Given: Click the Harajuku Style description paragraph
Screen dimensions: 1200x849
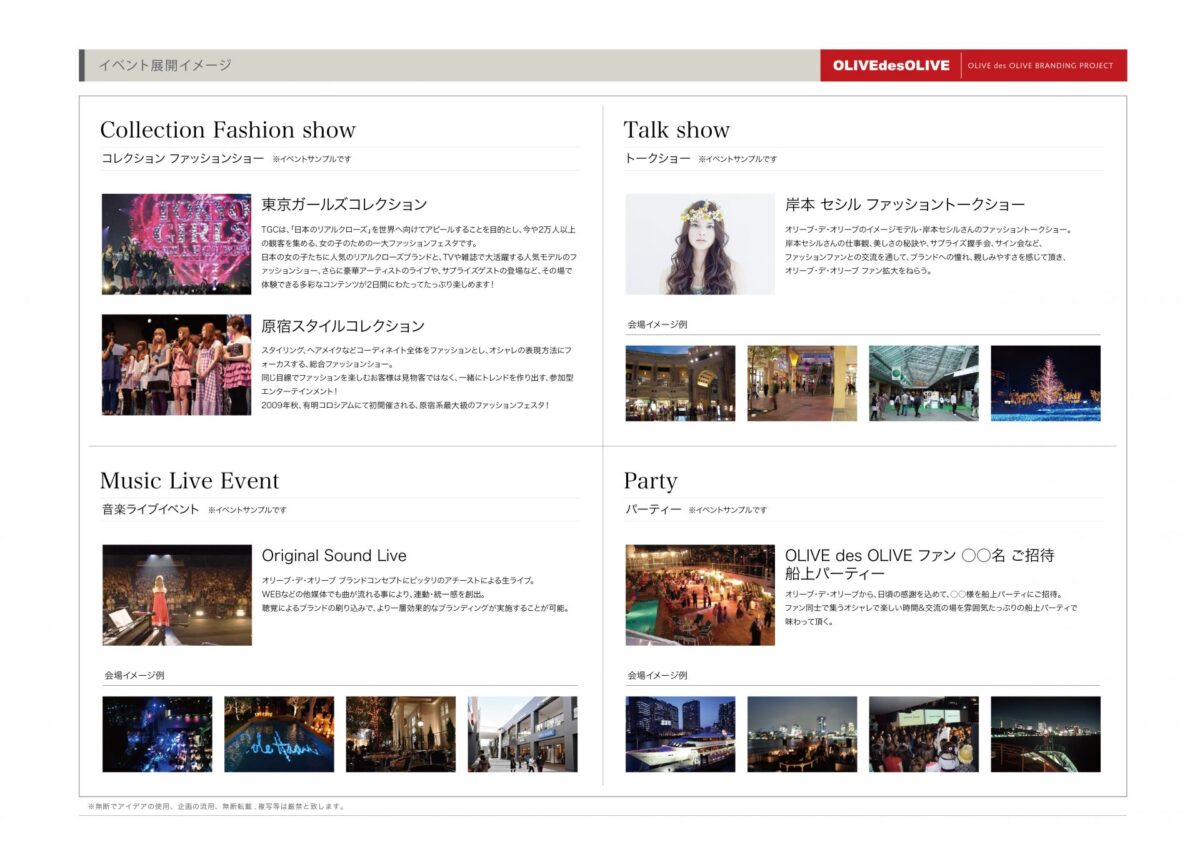Looking at the screenshot, I should point(417,378).
